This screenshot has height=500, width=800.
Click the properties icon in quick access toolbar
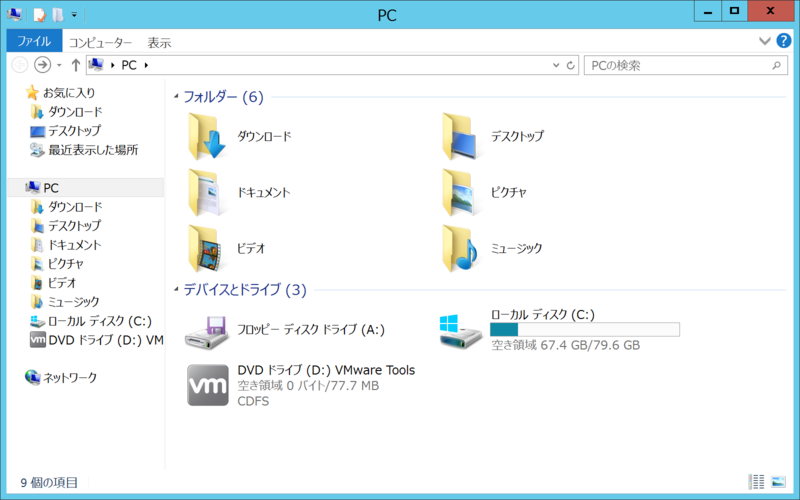click(39, 14)
